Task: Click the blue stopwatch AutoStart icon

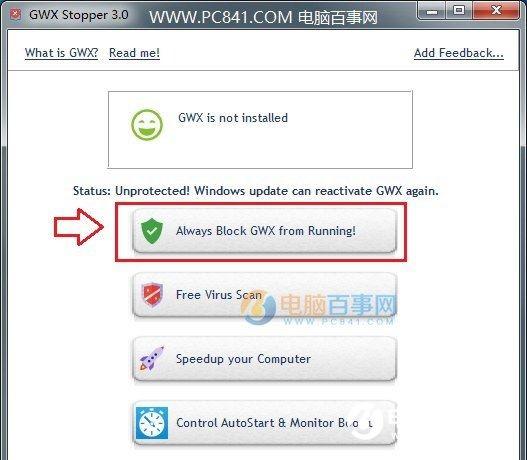Action: pyautogui.click(x=152, y=423)
